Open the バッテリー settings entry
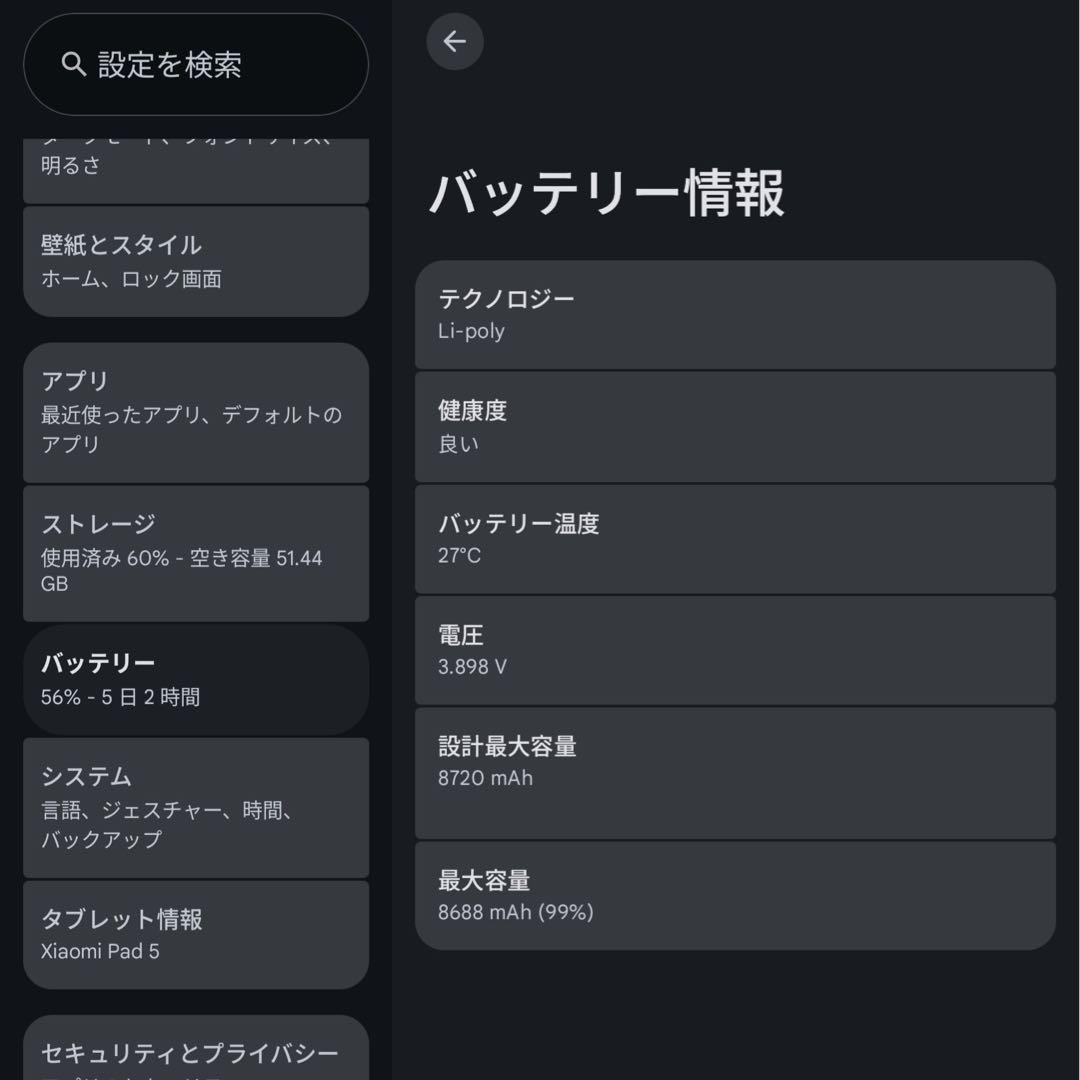 (x=195, y=680)
